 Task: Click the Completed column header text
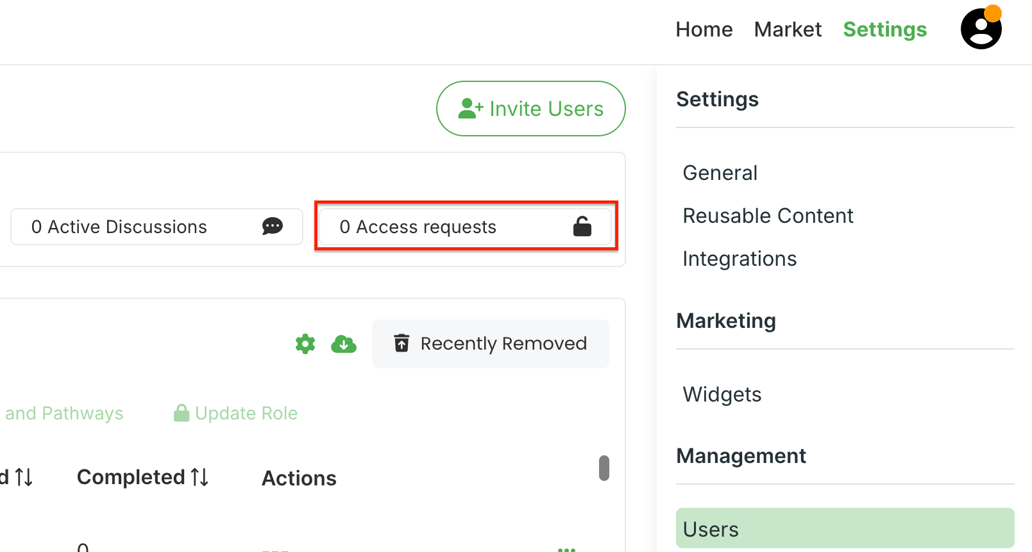click(x=131, y=477)
